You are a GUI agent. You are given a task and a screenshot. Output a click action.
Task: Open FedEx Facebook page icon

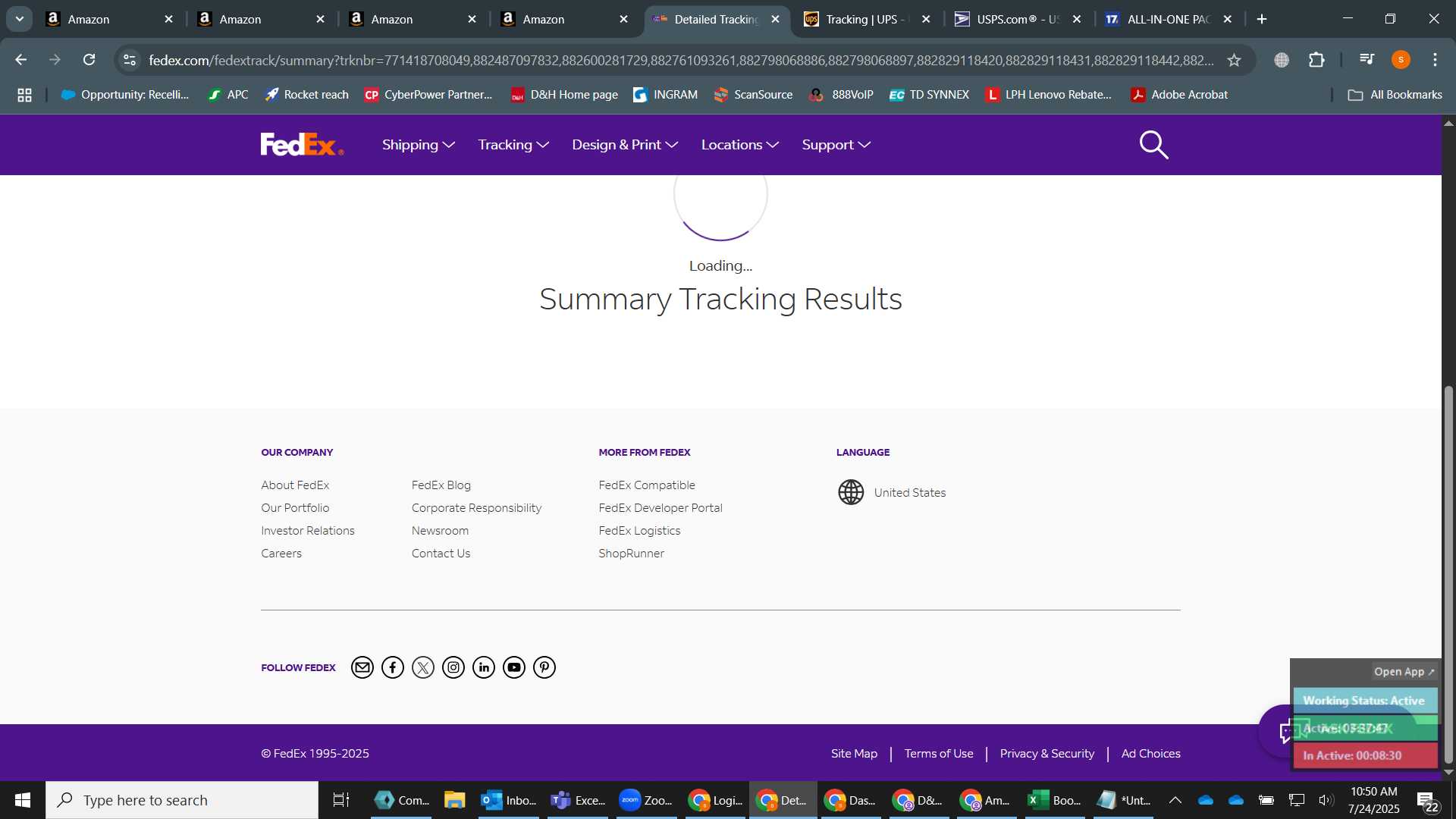pyautogui.click(x=393, y=667)
